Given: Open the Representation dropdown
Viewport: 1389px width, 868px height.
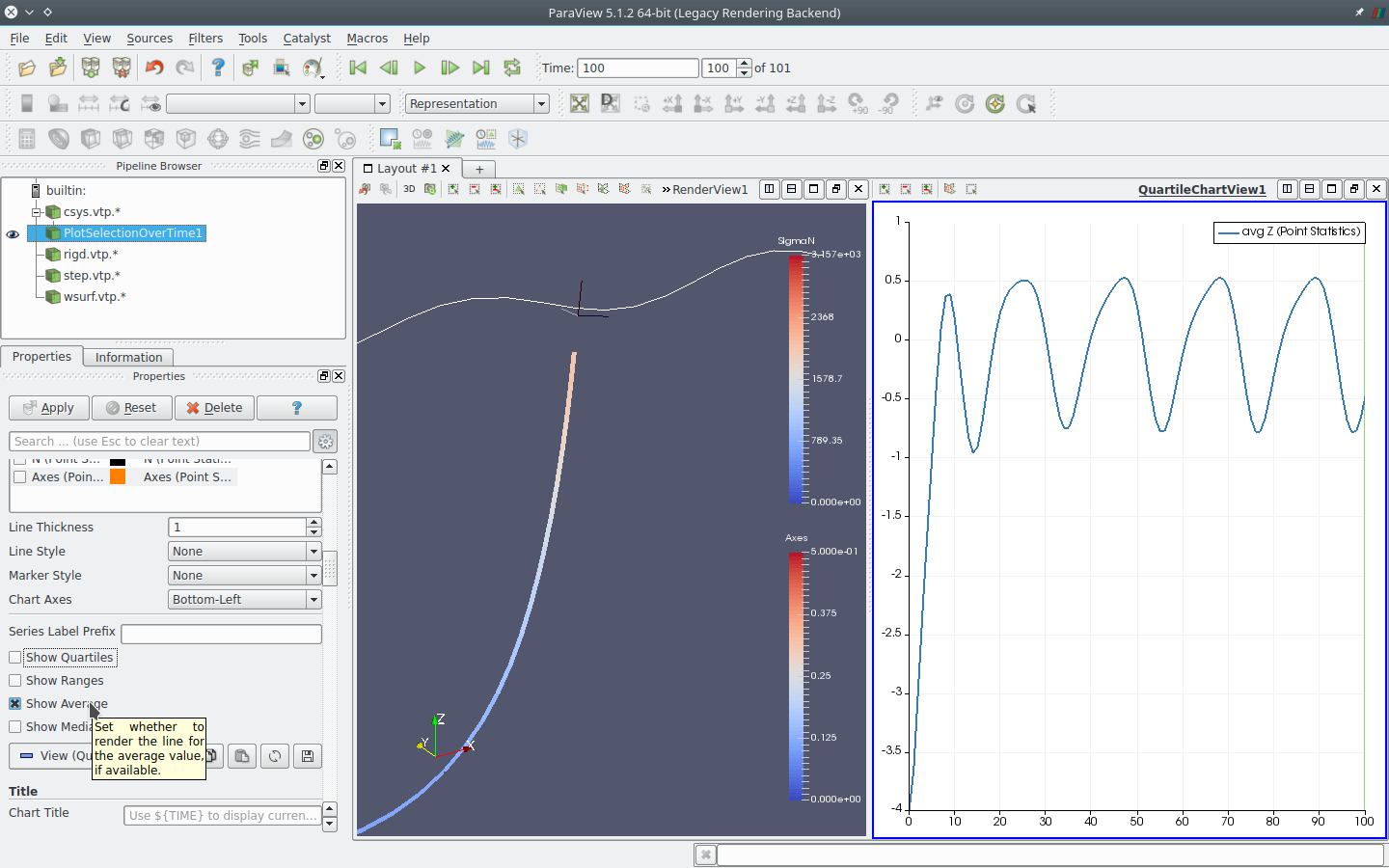Looking at the screenshot, I should pyautogui.click(x=477, y=103).
